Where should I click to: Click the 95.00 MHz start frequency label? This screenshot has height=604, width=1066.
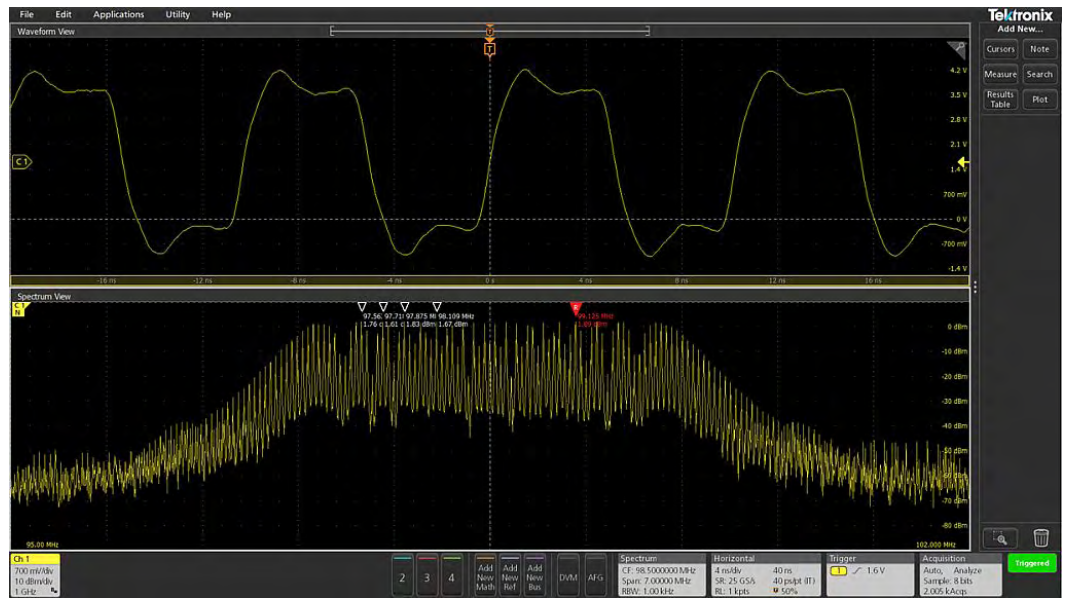pos(42,545)
